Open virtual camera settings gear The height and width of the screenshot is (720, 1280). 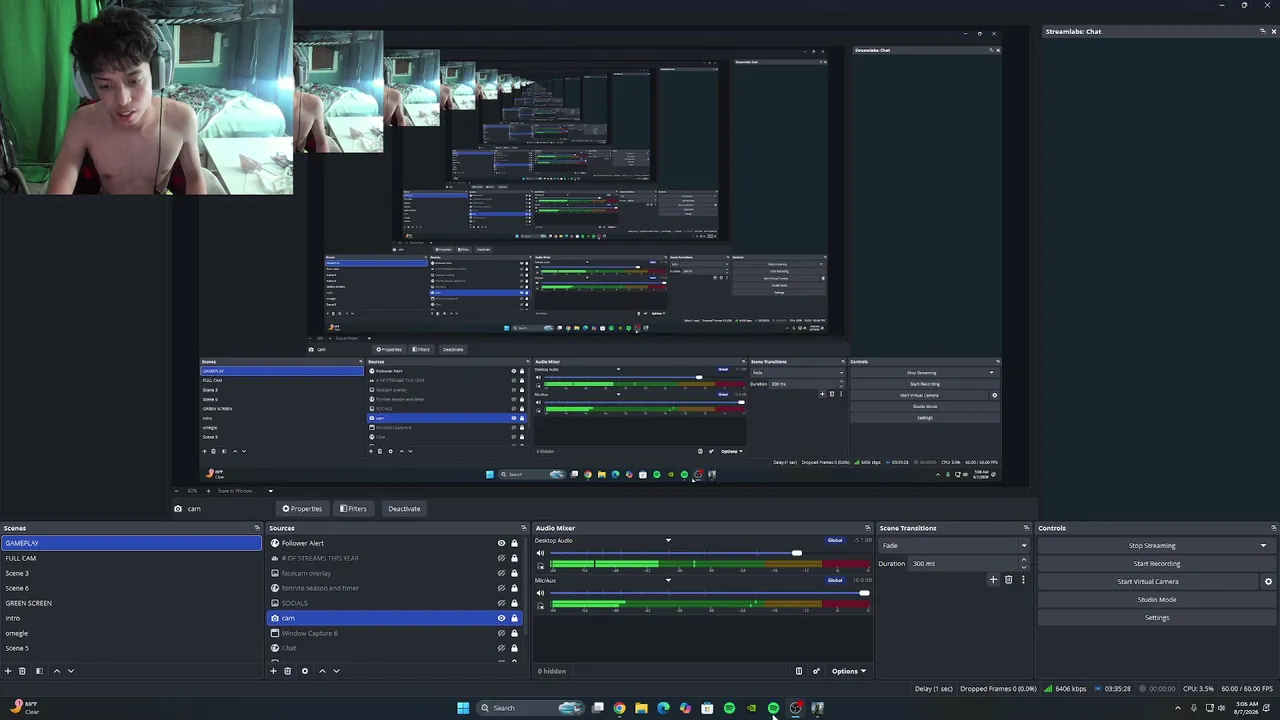pos(1268,582)
